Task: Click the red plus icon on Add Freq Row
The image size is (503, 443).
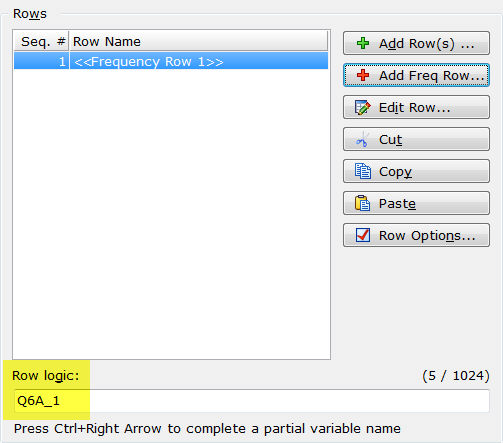Action: (x=363, y=75)
